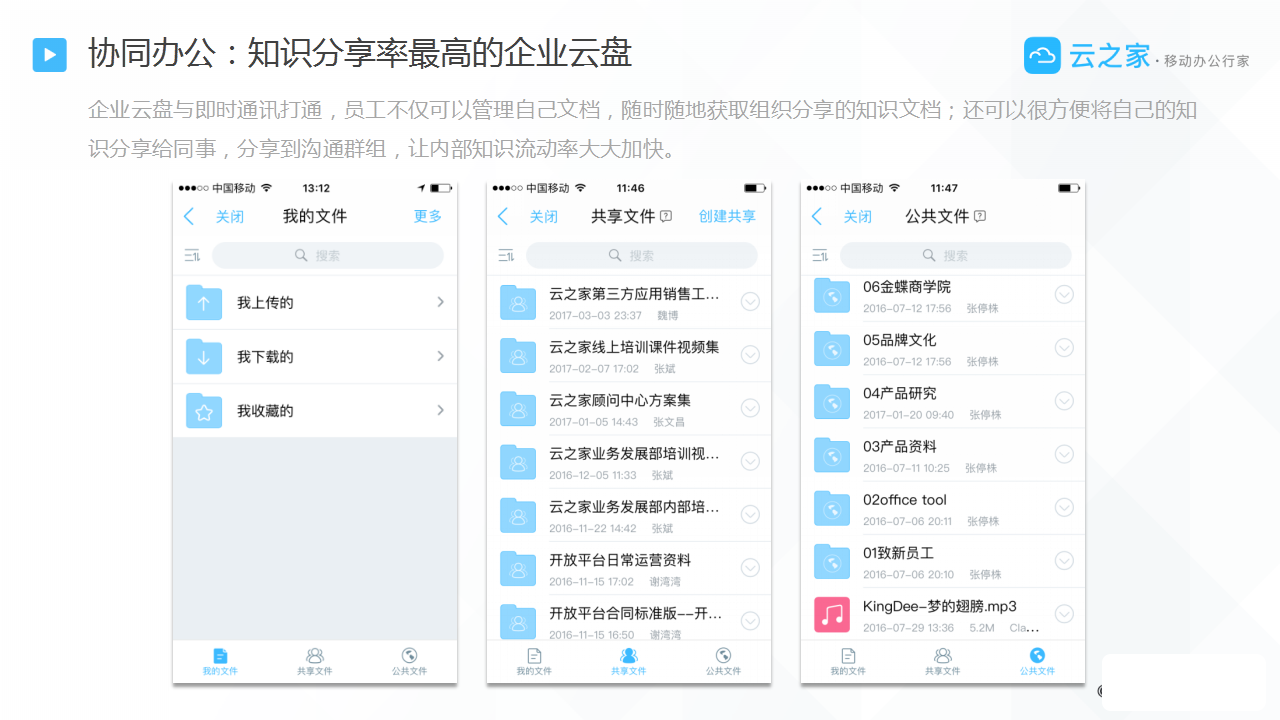
Task: Expand 我下载的 row chevron
Action: [441, 356]
